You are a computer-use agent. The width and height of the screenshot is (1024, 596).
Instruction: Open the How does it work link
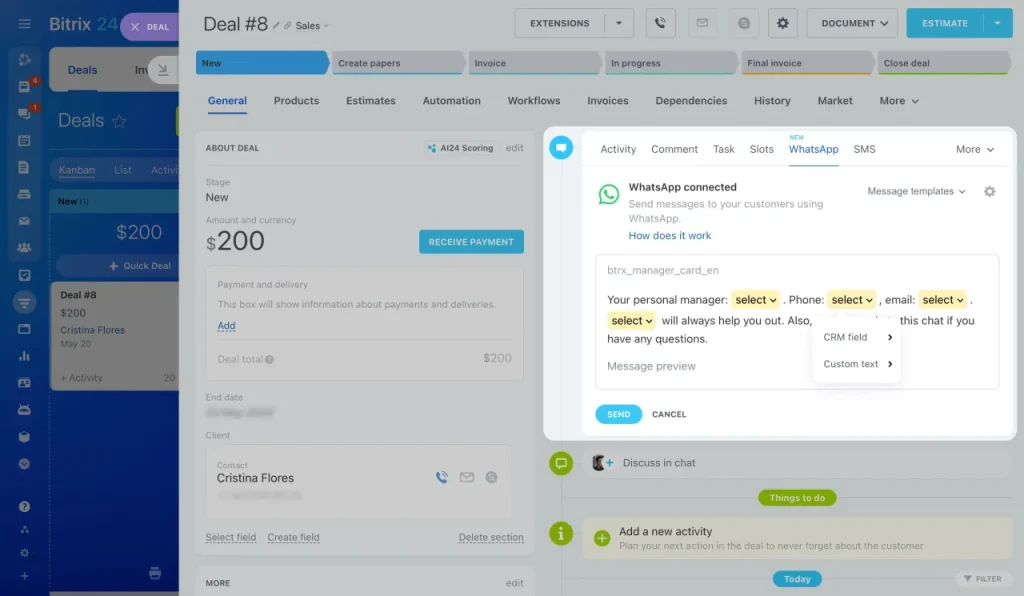[x=669, y=236]
